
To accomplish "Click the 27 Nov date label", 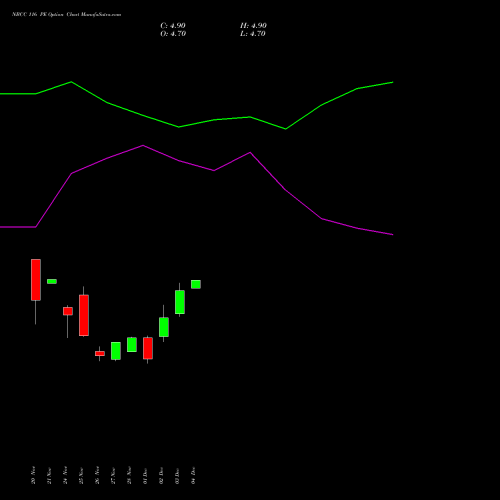I will pyautogui.click(x=113, y=475).
